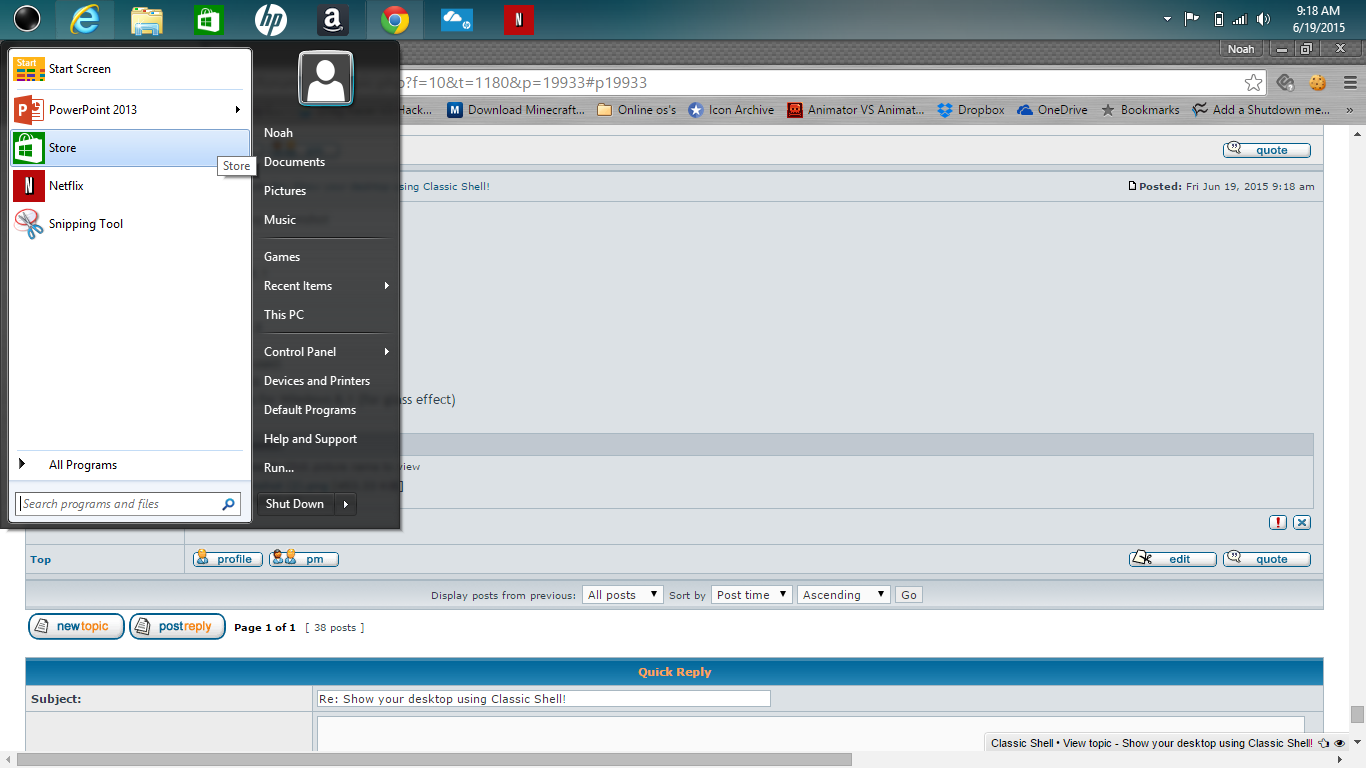Open Pictures in Start menu
The width and height of the screenshot is (1366, 768).
[285, 191]
